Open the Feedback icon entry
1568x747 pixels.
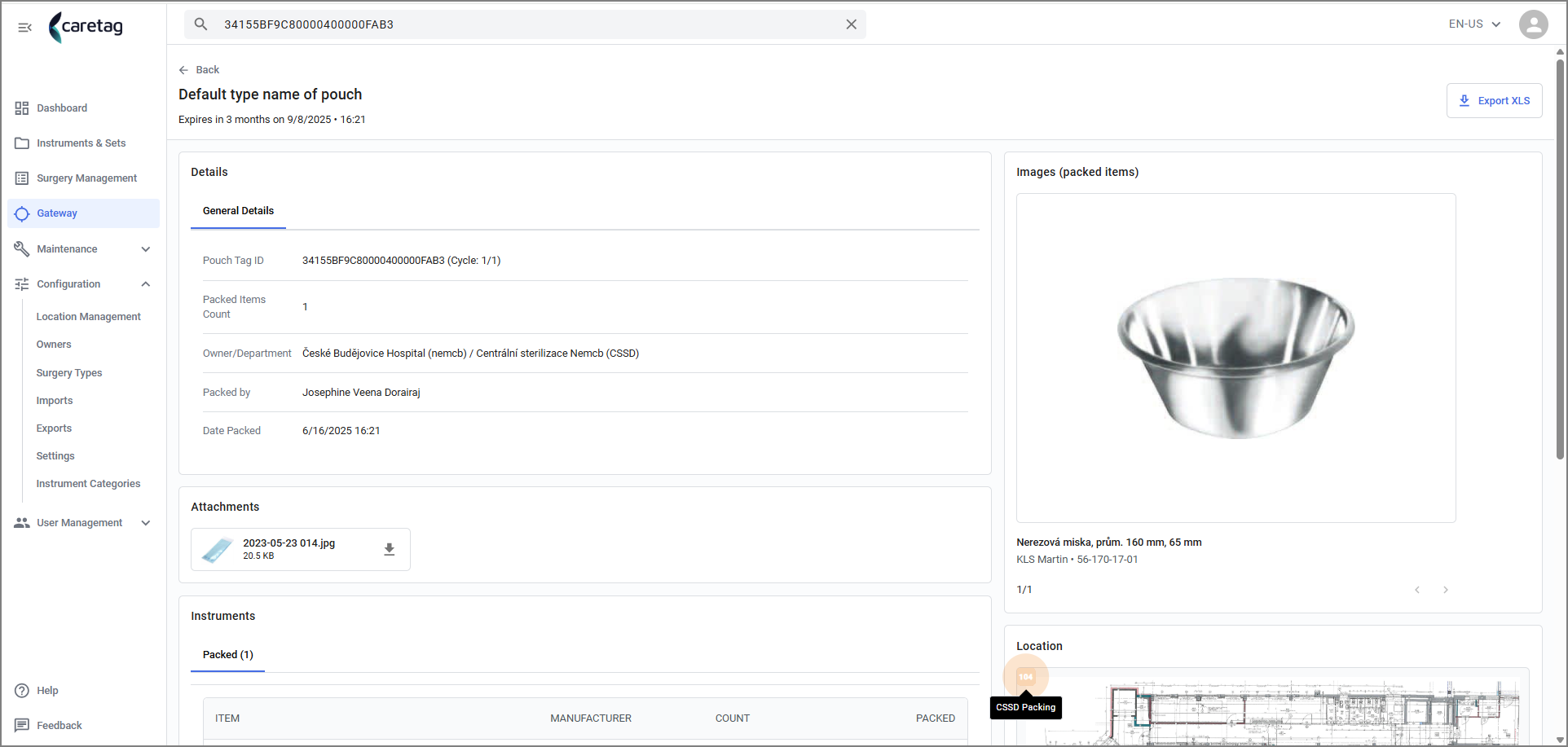point(22,726)
